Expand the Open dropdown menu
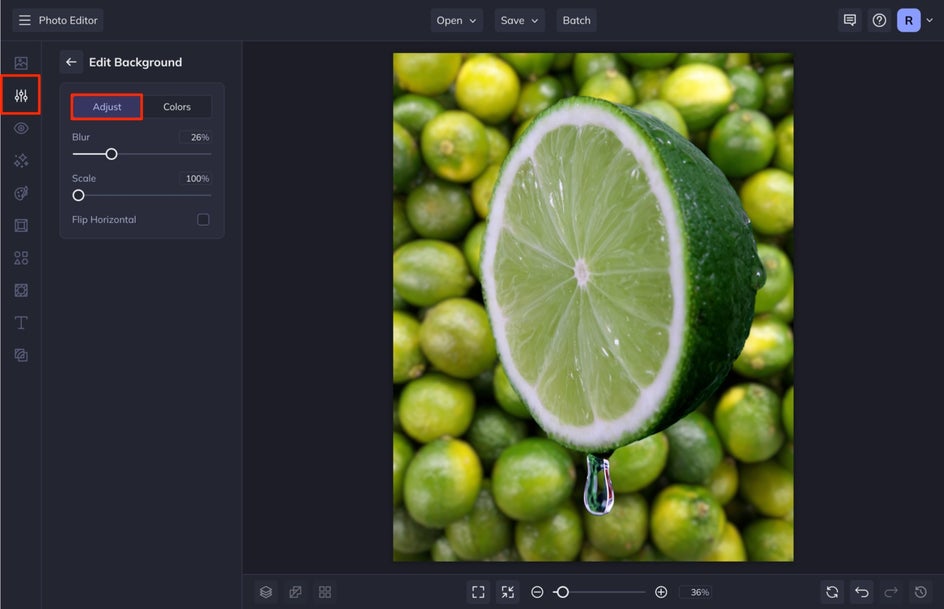 click(x=456, y=20)
